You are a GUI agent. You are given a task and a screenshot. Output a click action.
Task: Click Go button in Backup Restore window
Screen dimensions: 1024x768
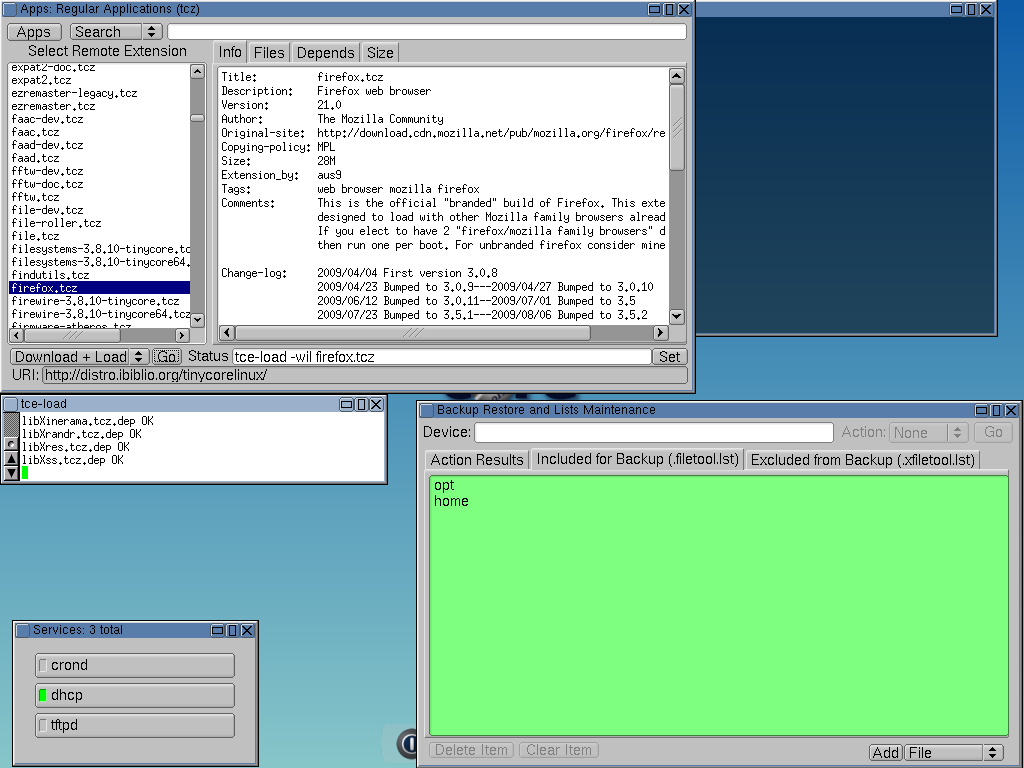(993, 432)
